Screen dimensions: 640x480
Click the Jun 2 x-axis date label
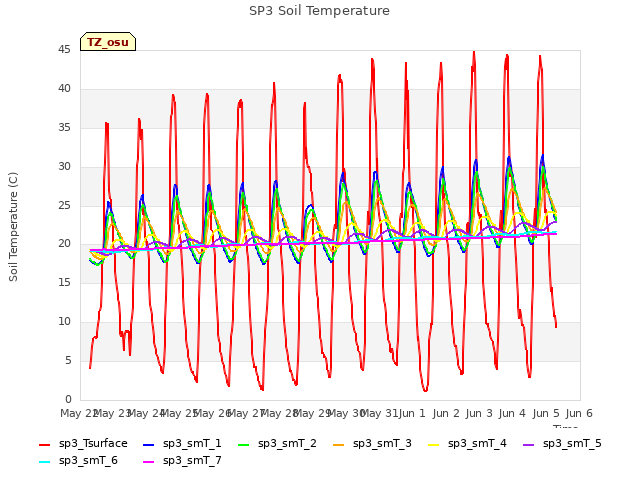tap(446, 413)
